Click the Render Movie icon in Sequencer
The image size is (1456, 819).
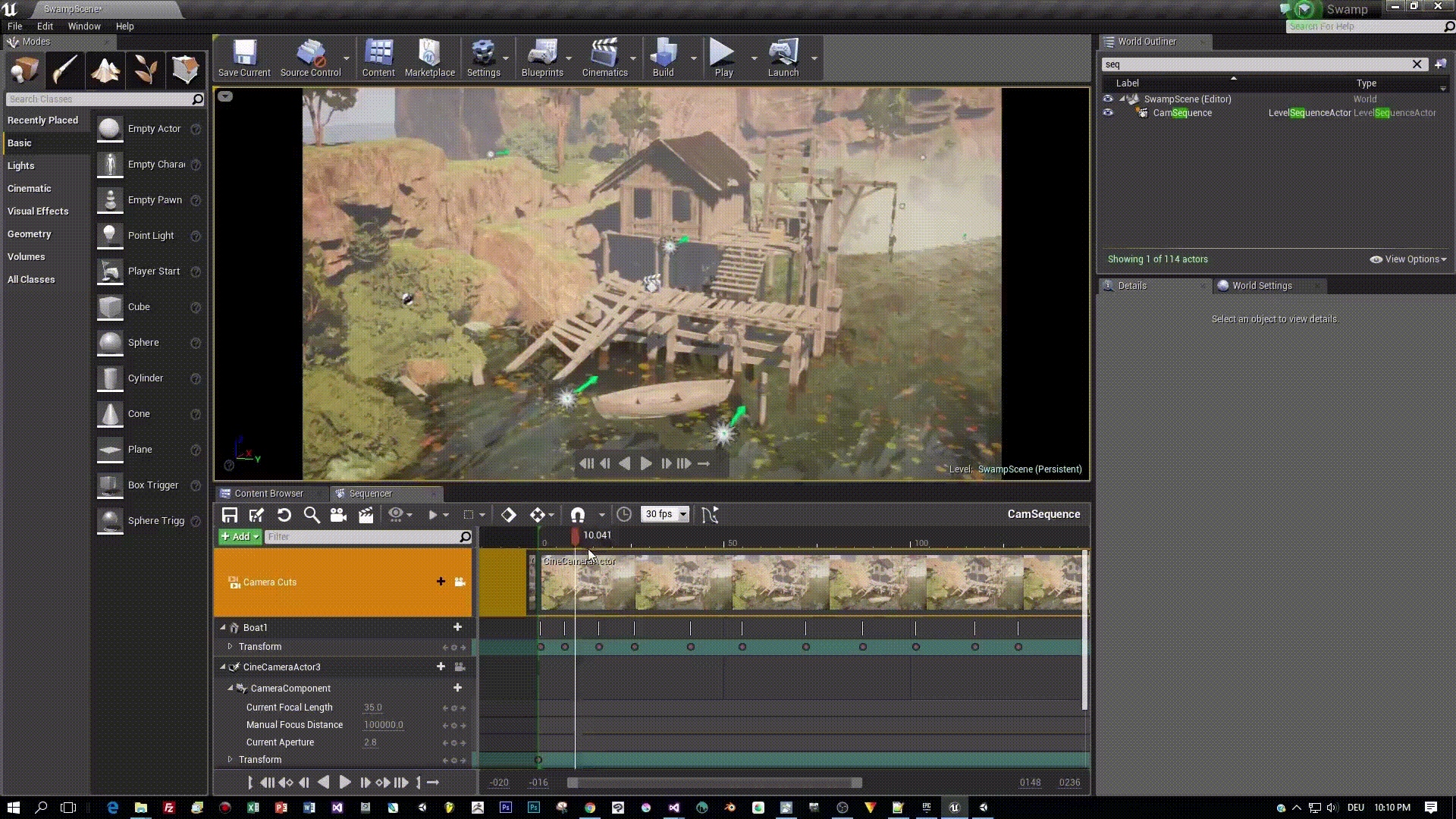click(365, 514)
